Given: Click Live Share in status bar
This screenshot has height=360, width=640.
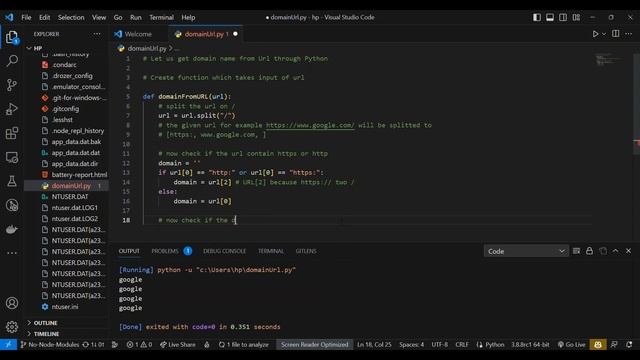Looking at the screenshot, I should pyautogui.click(x=178, y=344).
